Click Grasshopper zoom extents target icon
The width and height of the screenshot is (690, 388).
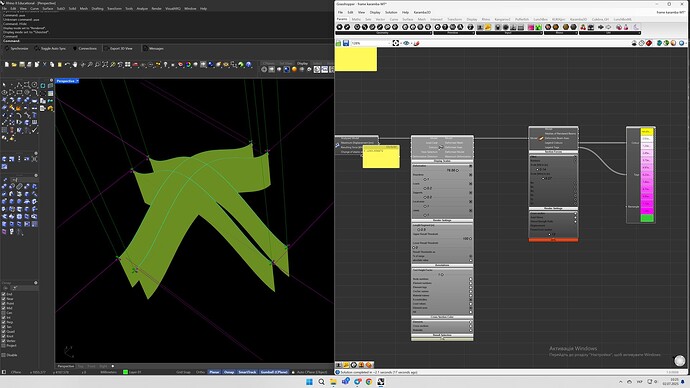(396, 43)
